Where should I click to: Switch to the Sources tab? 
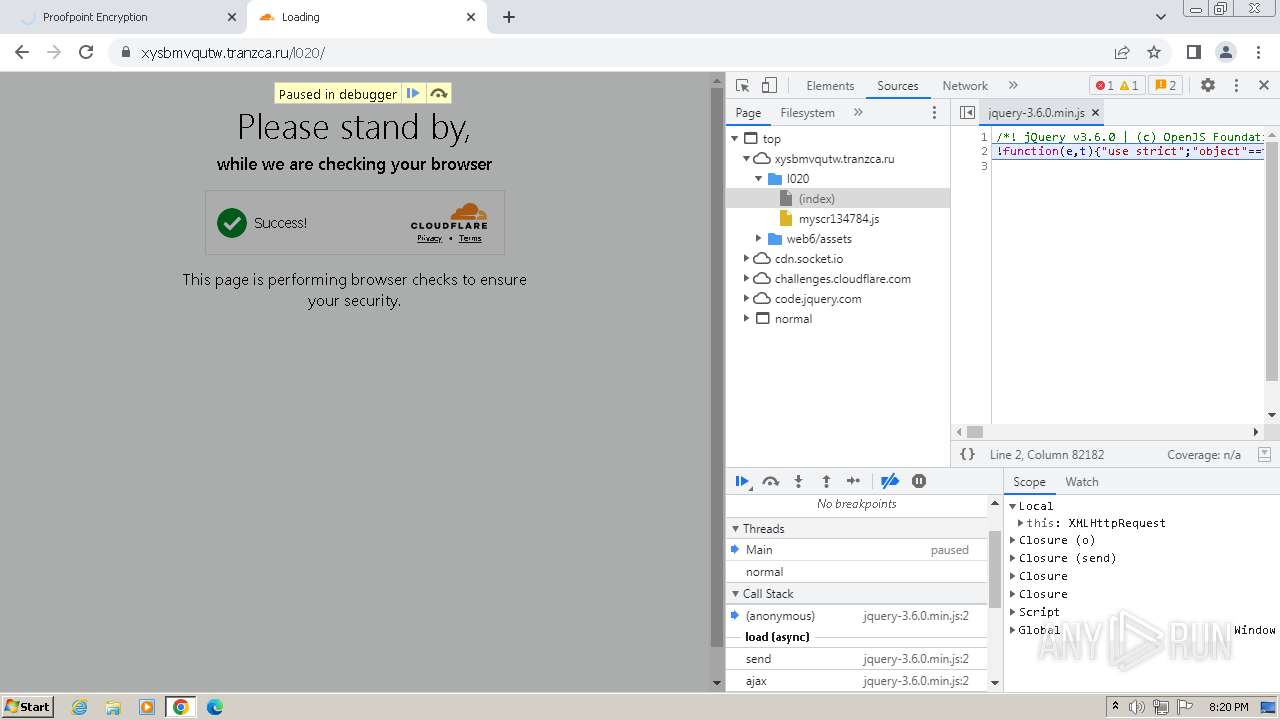(x=897, y=86)
